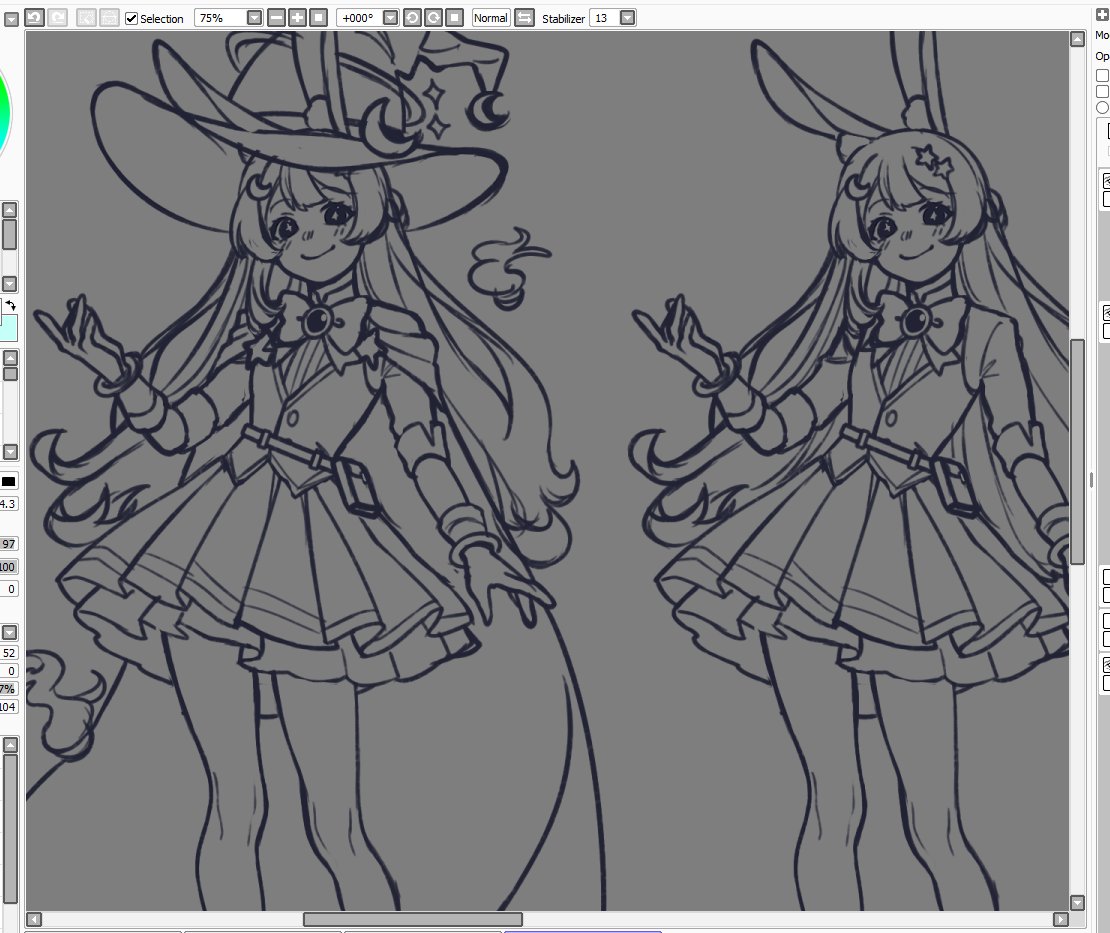
Task: Open the dropdown arrow above value 52
Action: coord(10,632)
